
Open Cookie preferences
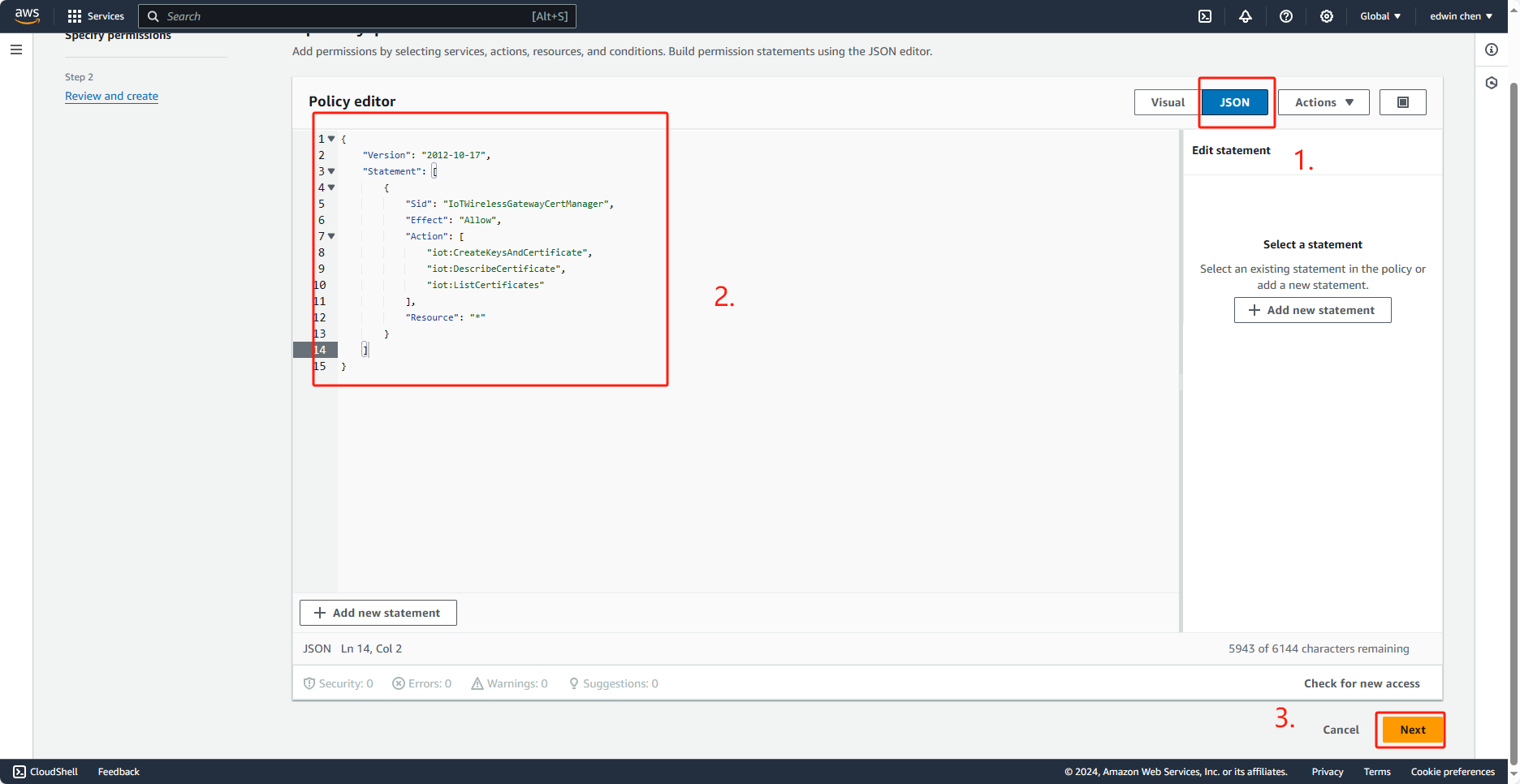coord(1453,772)
